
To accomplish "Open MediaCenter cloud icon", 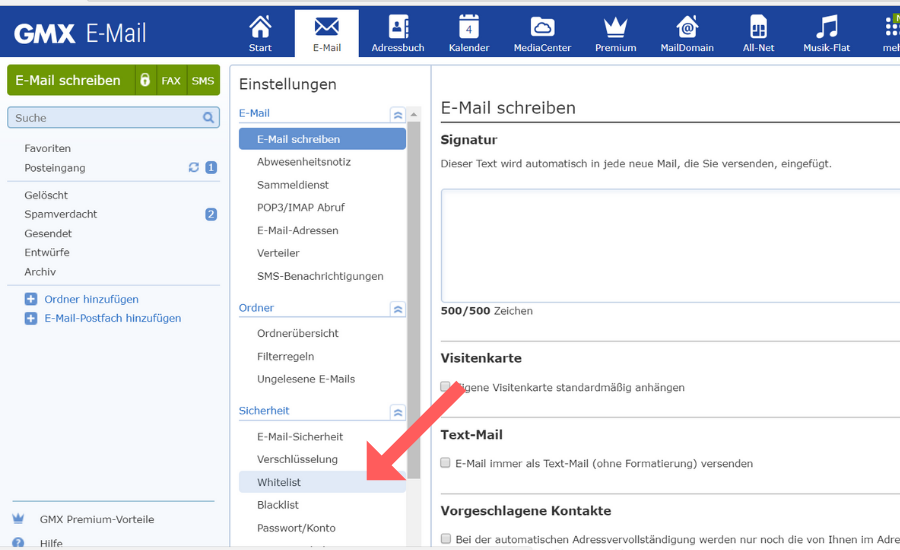I will tap(541, 28).
